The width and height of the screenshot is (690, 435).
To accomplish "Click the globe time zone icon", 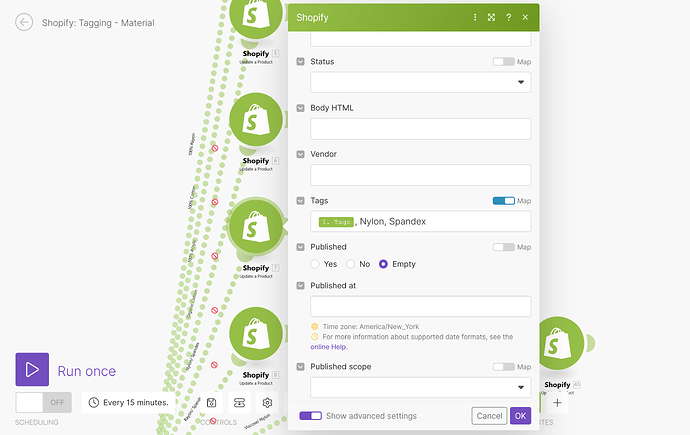I will pos(315,326).
